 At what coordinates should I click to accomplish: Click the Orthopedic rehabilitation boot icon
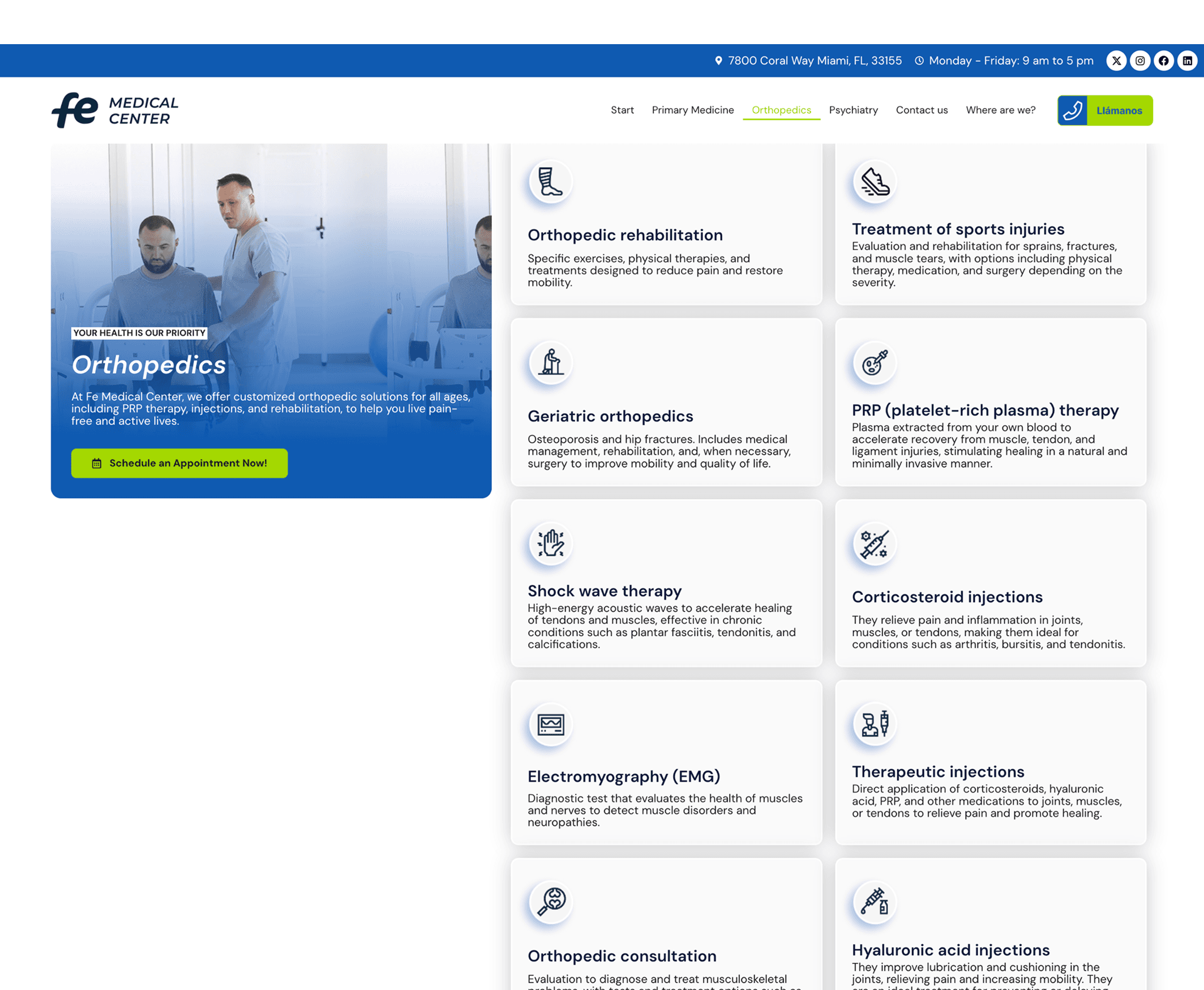[x=550, y=182]
